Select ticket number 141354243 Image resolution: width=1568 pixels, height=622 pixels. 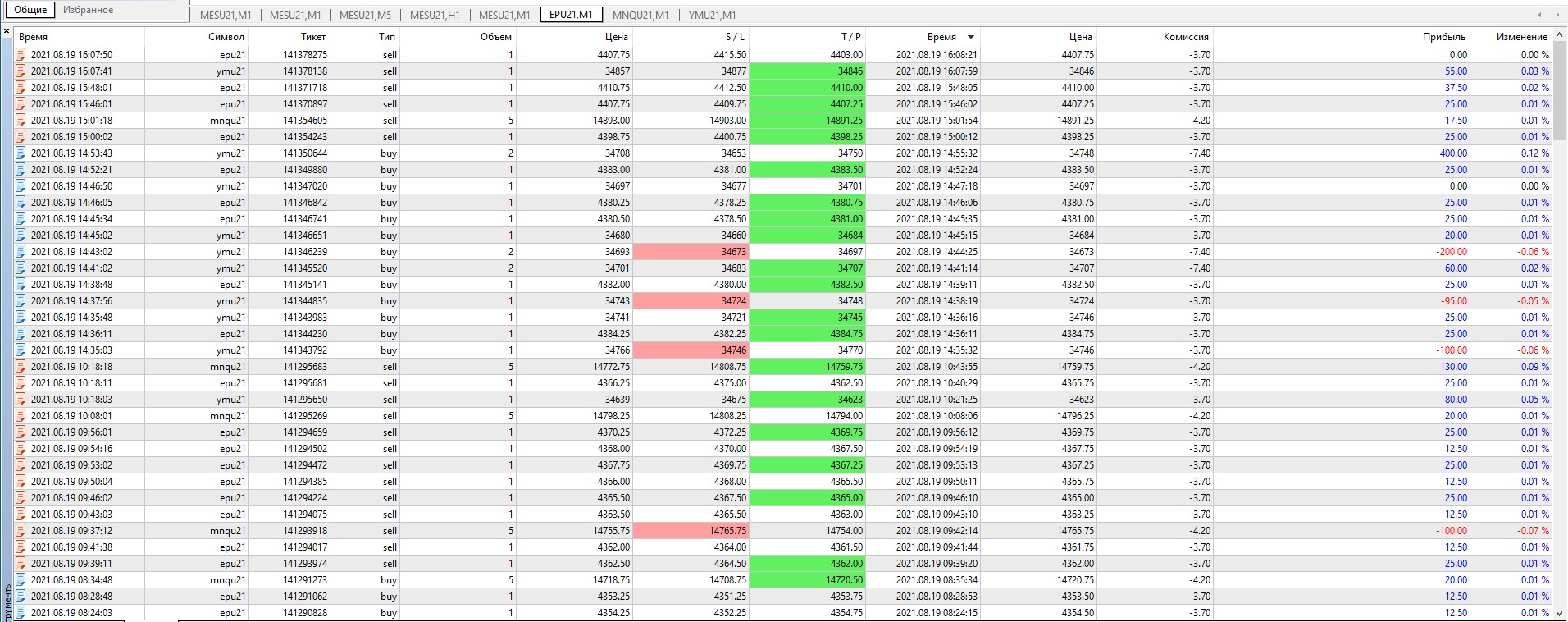[x=305, y=137]
